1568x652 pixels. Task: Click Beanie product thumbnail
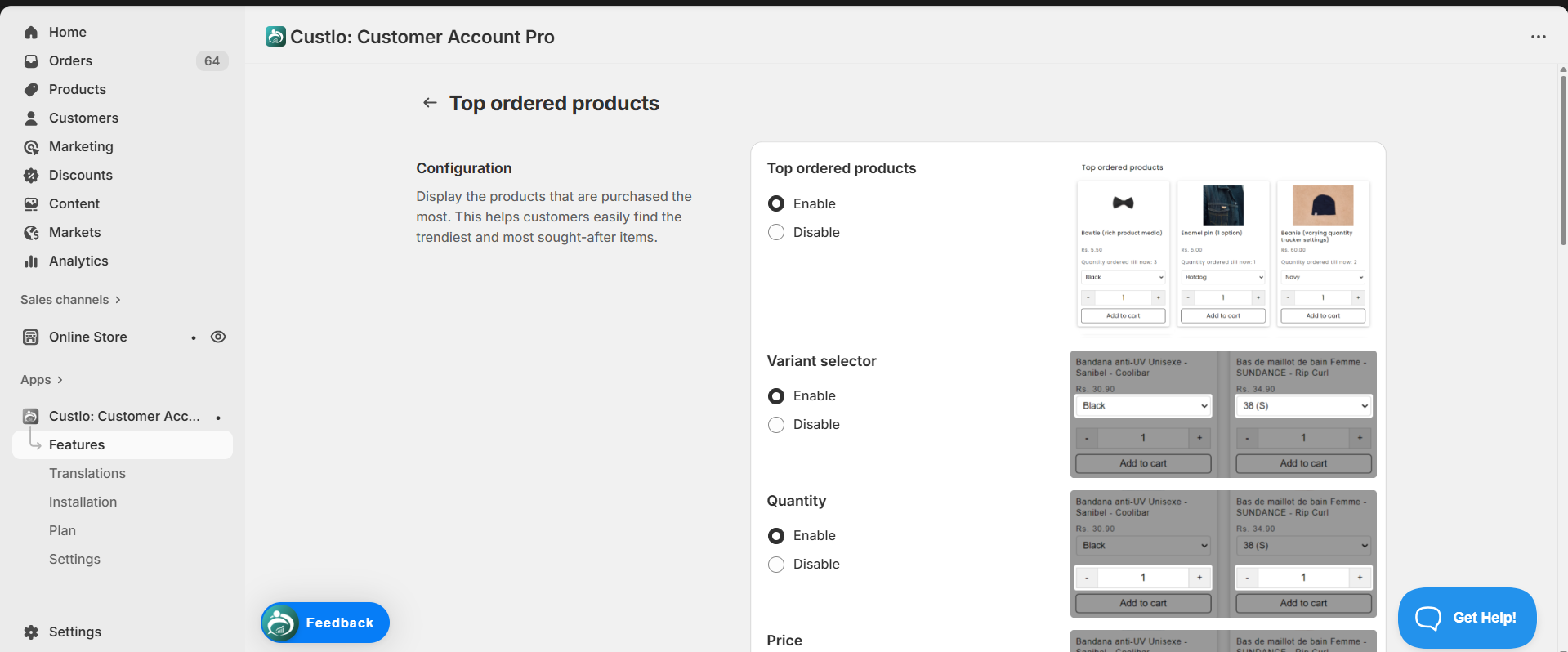[x=1323, y=204]
